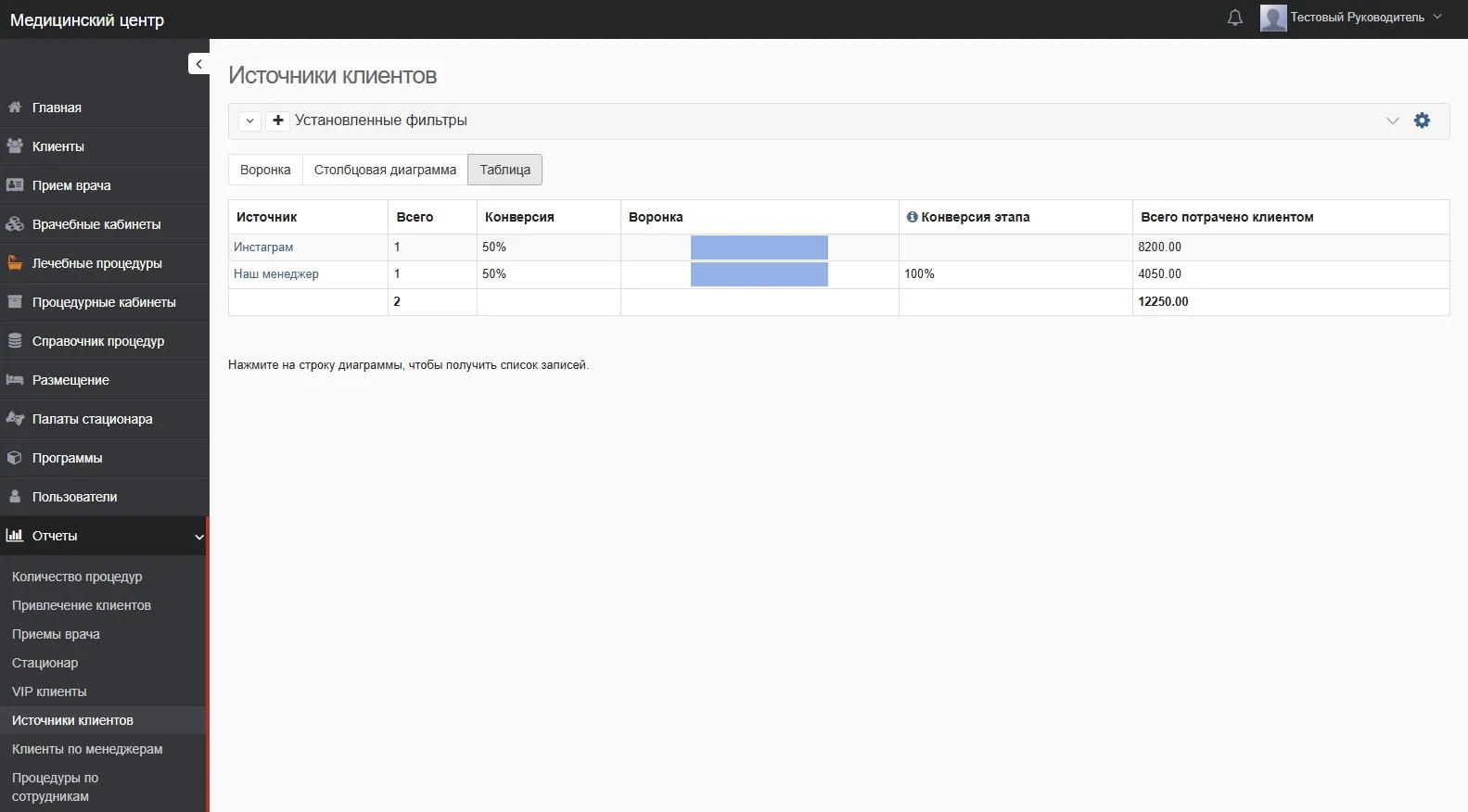Switch to Столбцовая диаграмма tab
The image size is (1468, 812).
click(385, 170)
